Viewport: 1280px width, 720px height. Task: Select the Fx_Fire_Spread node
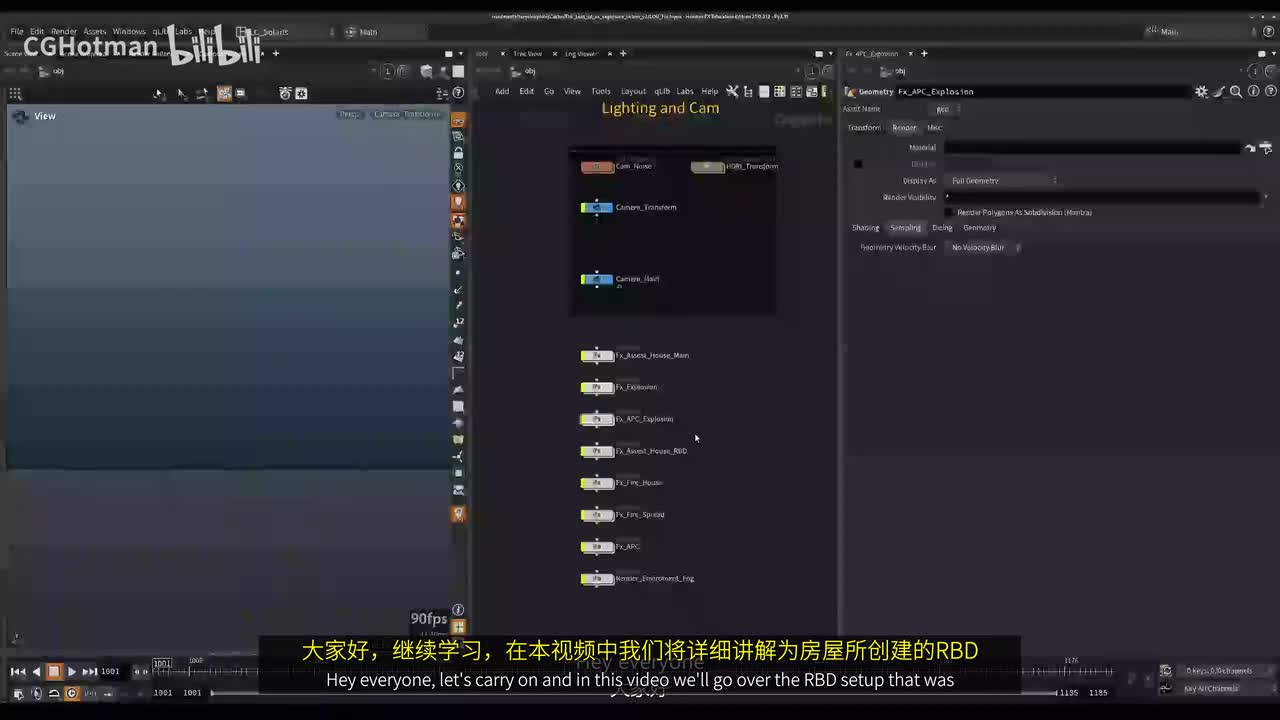[x=597, y=515]
